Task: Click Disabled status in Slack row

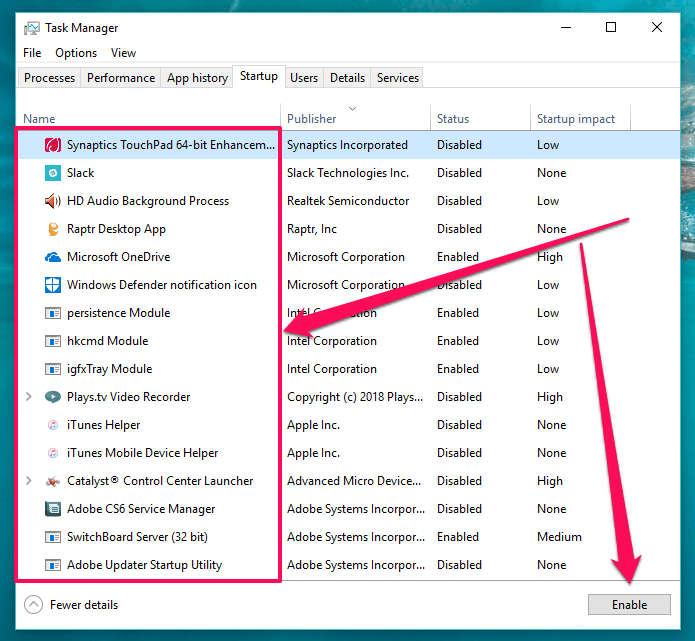Action: click(x=459, y=173)
